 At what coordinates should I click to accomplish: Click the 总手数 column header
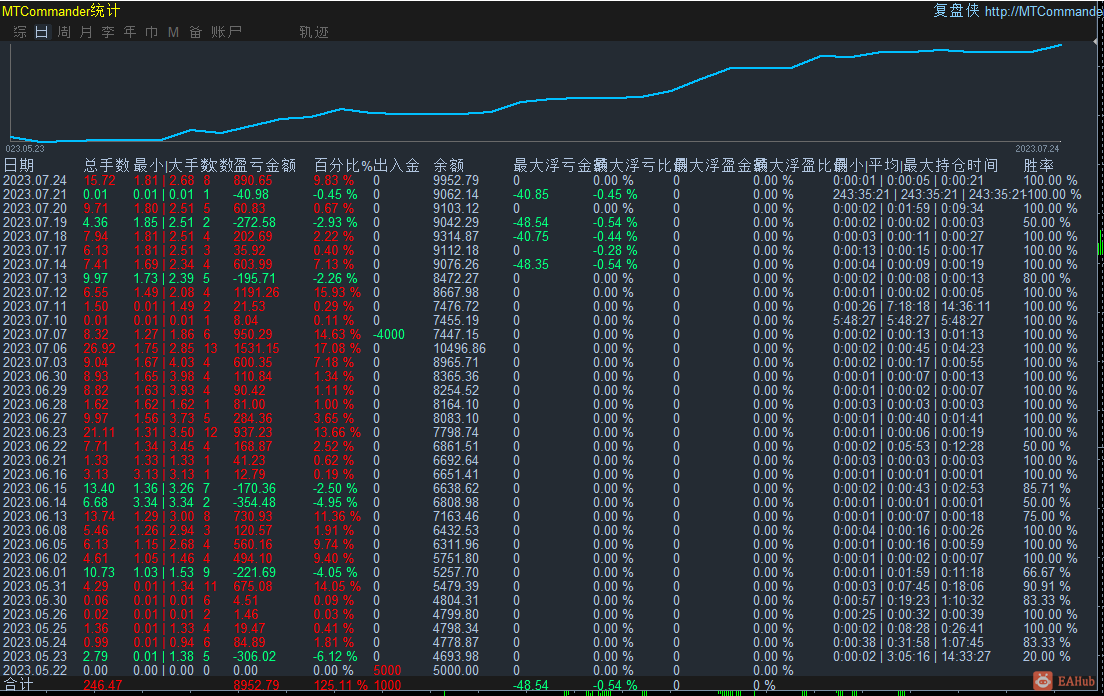coord(106,165)
